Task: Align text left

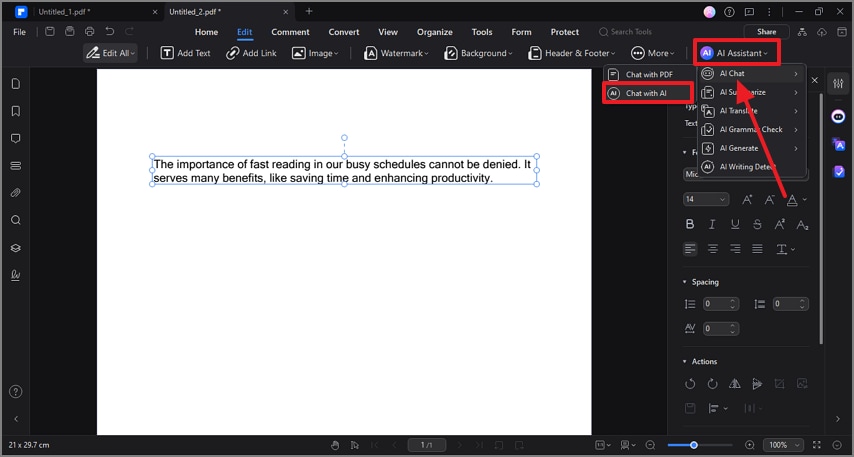Action: [690, 249]
